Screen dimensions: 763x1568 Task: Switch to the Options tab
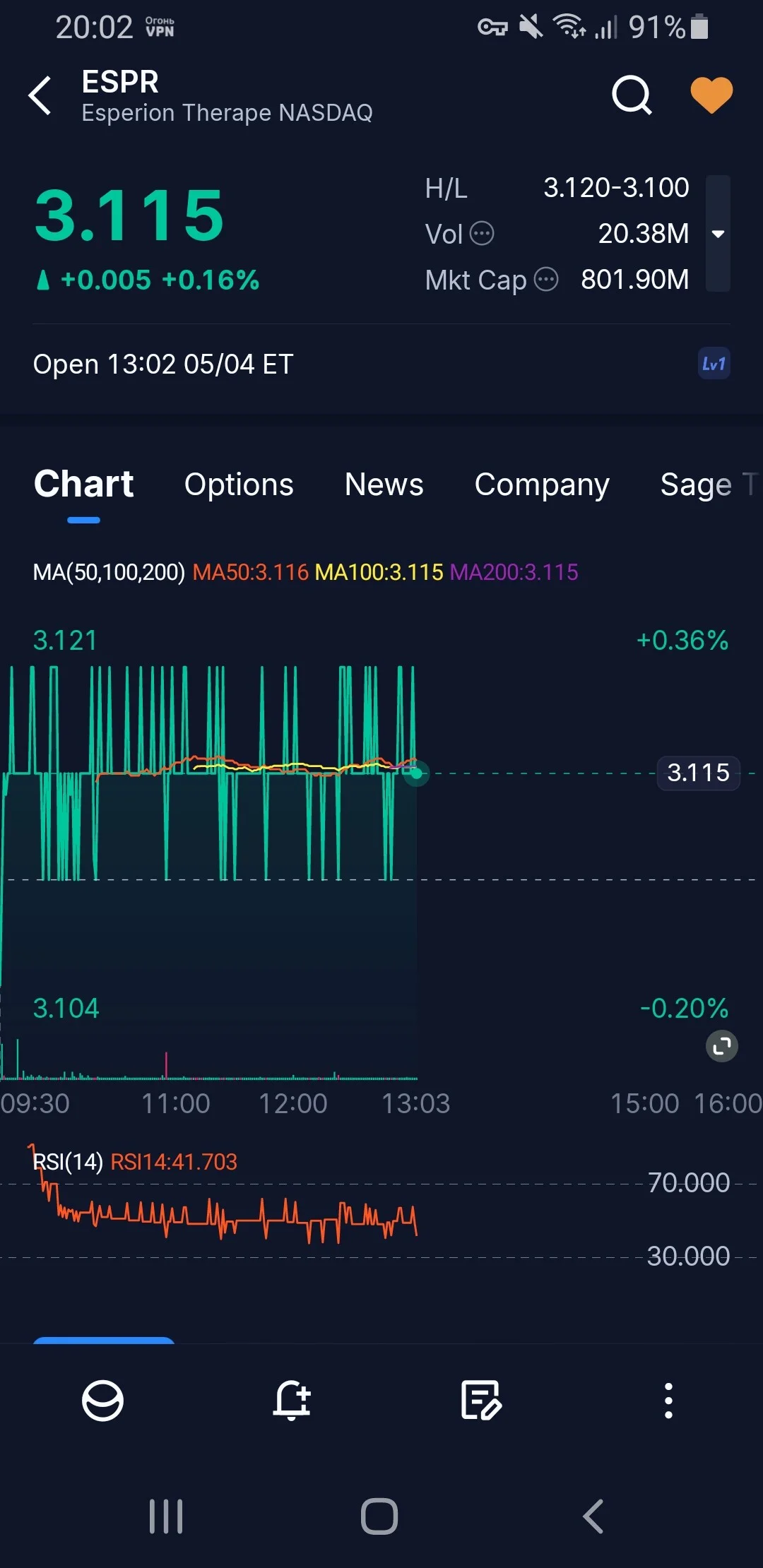click(239, 485)
